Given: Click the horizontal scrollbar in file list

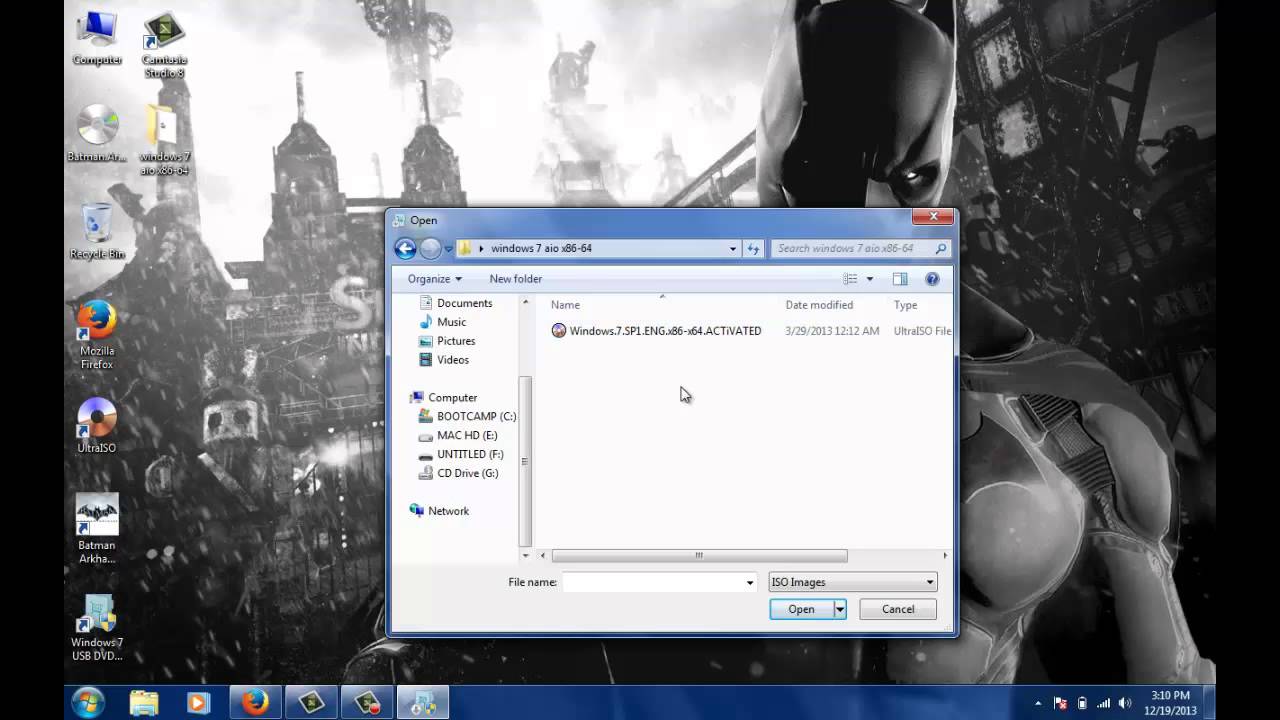Looking at the screenshot, I should coord(699,556).
